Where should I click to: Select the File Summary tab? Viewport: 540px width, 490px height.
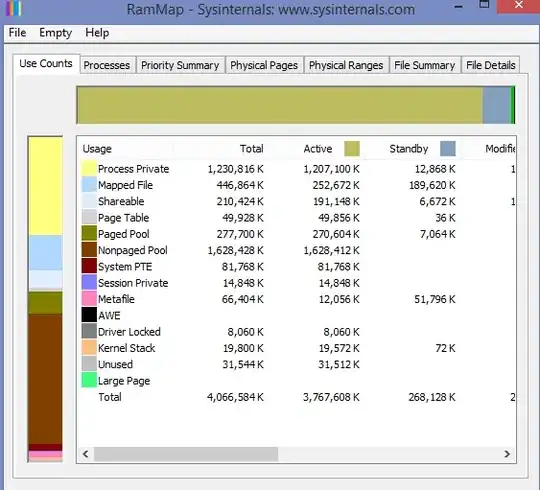pos(425,65)
